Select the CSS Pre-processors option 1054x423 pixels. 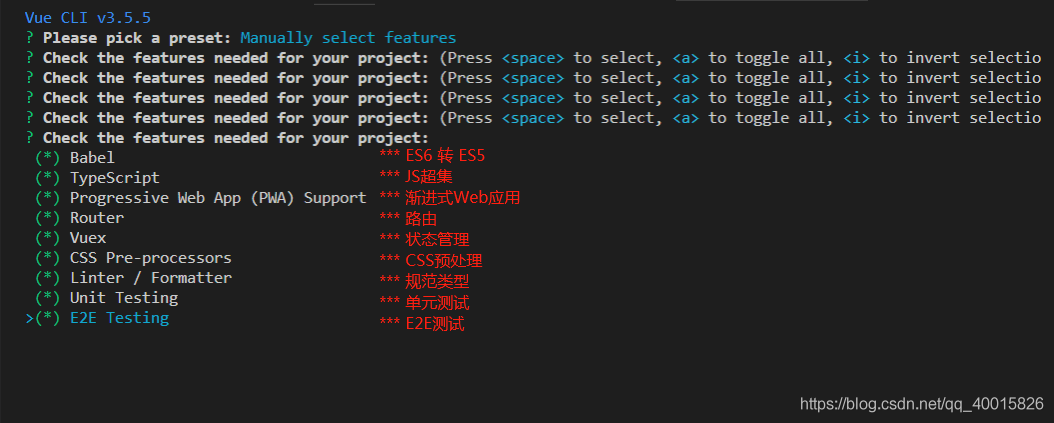pyautogui.click(x=151, y=258)
